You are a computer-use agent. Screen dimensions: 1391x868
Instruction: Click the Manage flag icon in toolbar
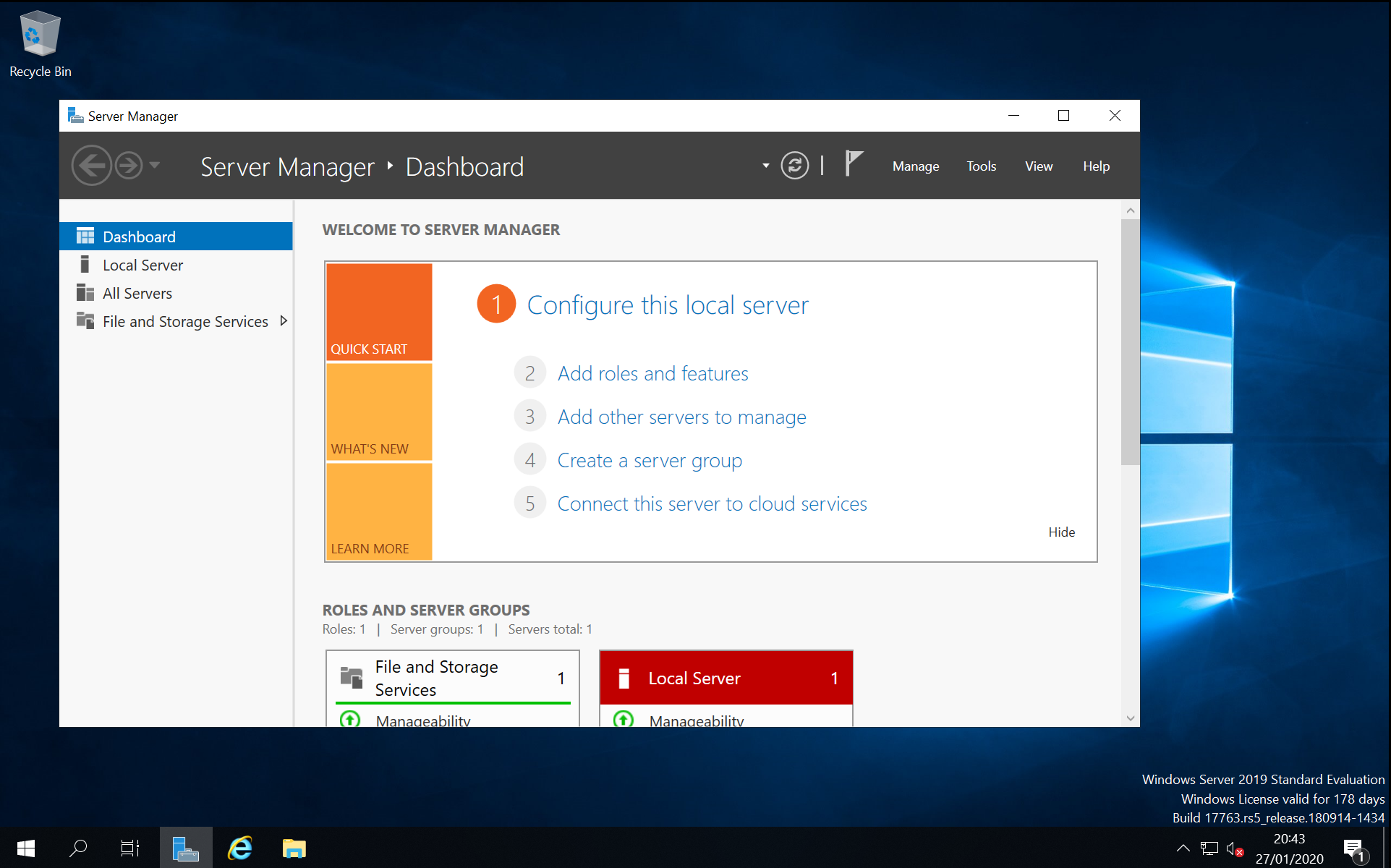click(x=852, y=165)
